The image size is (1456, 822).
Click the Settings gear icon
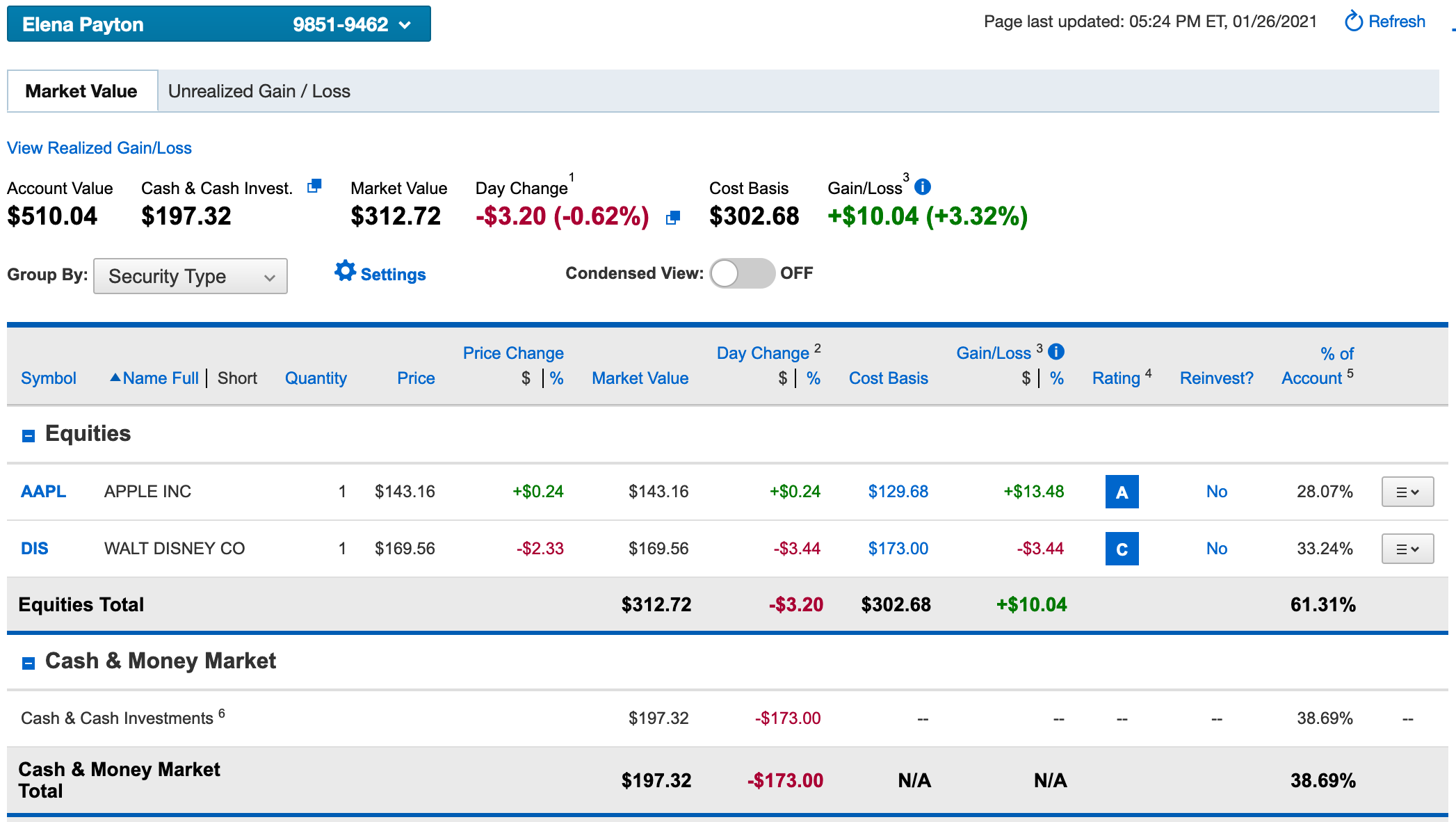[345, 271]
